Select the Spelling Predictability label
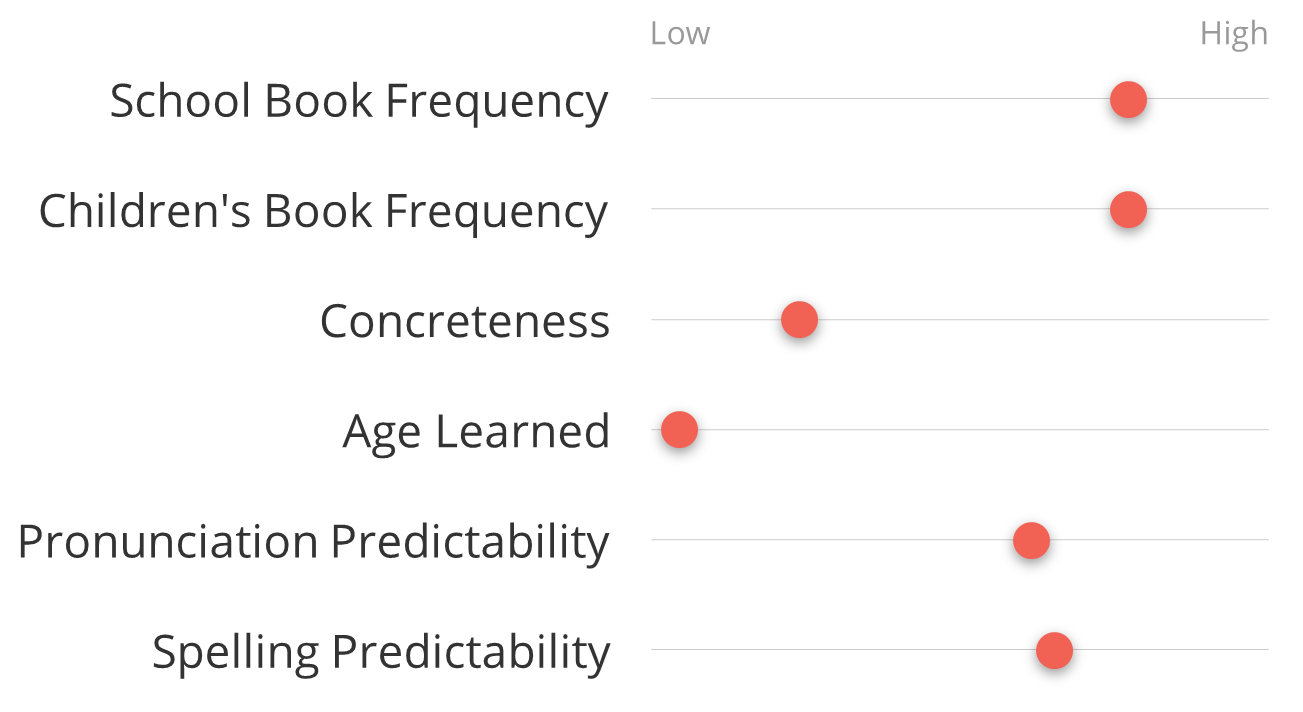Image resolution: width=1303 pixels, height=712 pixels. 381,652
